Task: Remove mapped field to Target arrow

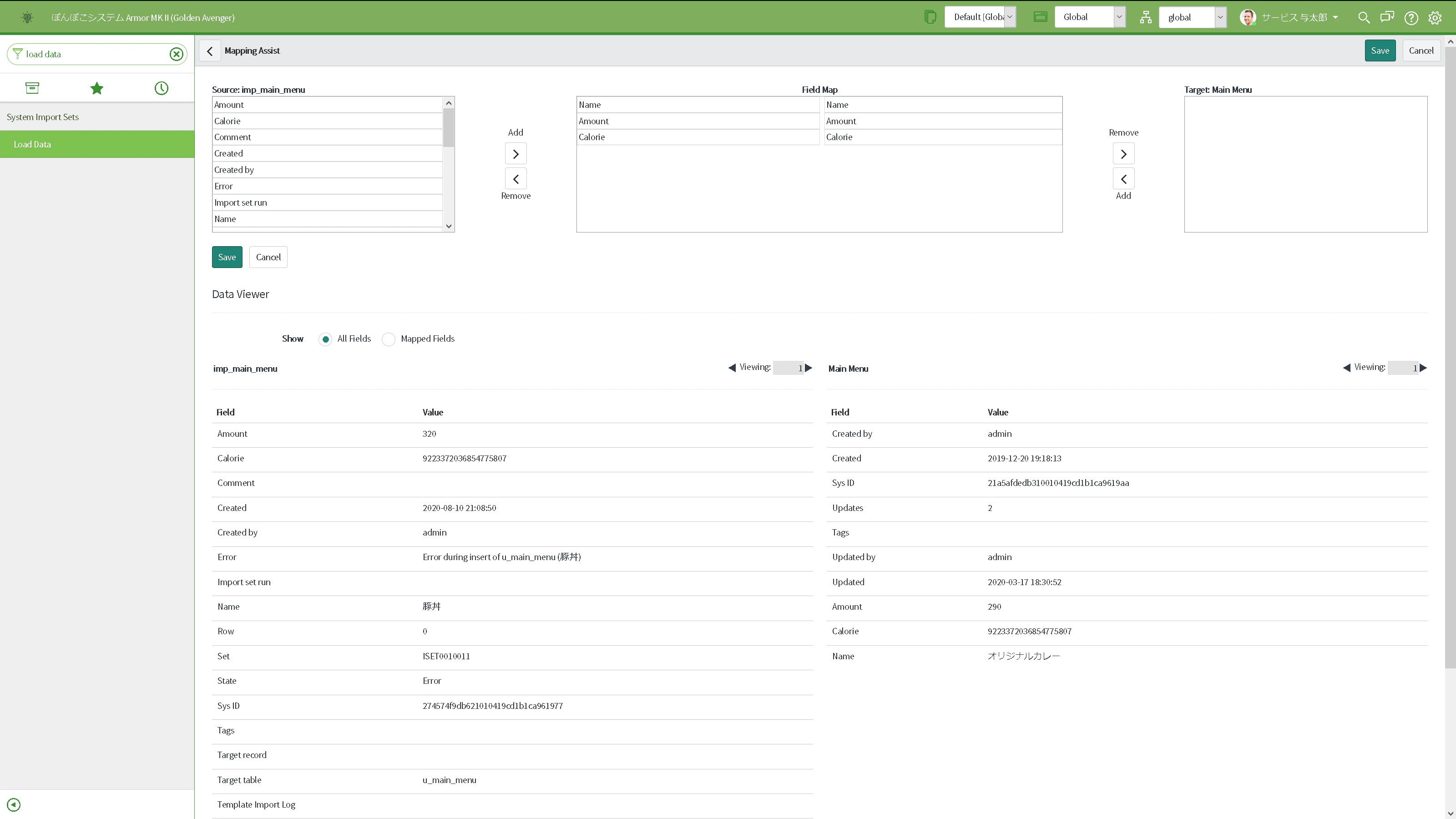Action: tap(1123, 154)
